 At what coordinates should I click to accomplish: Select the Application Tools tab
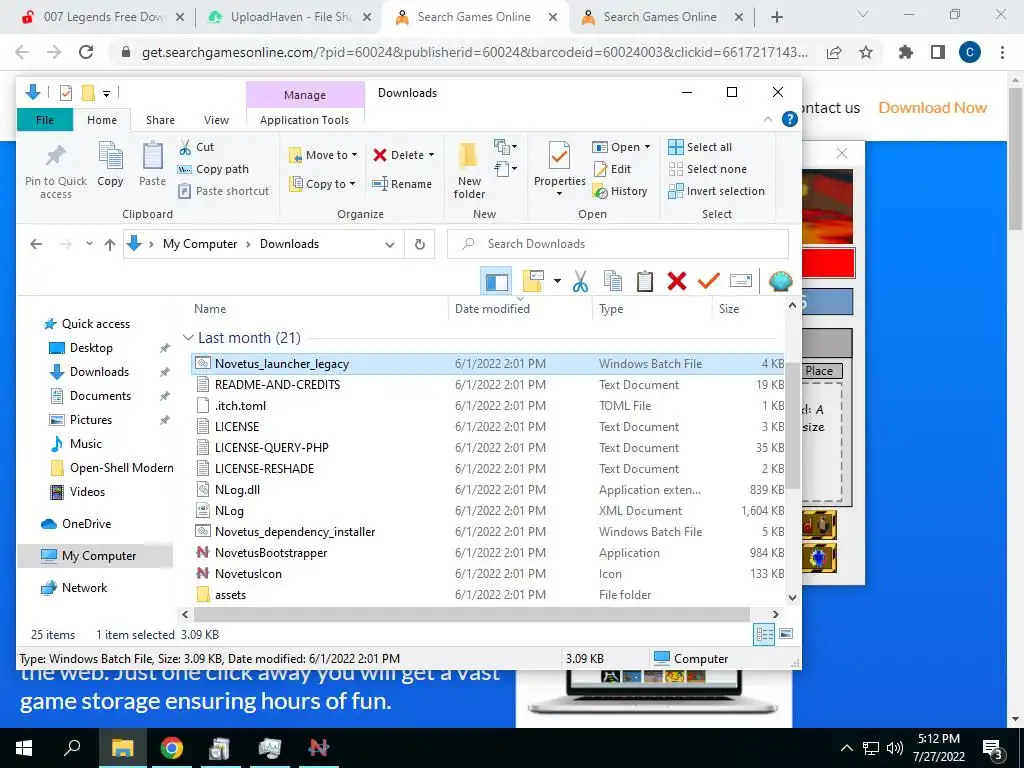(x=304, y=120)
